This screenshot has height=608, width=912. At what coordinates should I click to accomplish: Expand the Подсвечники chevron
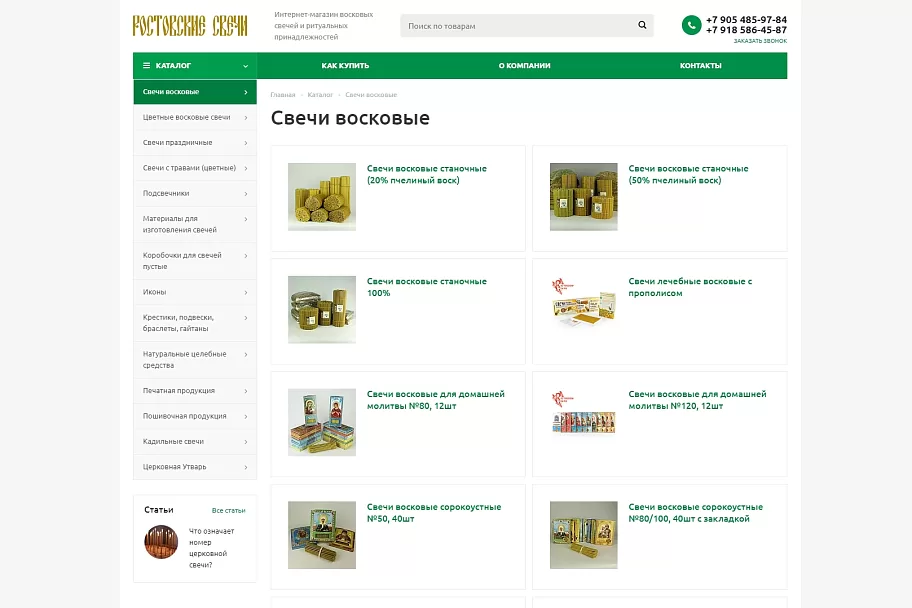(x=246, y=194)
